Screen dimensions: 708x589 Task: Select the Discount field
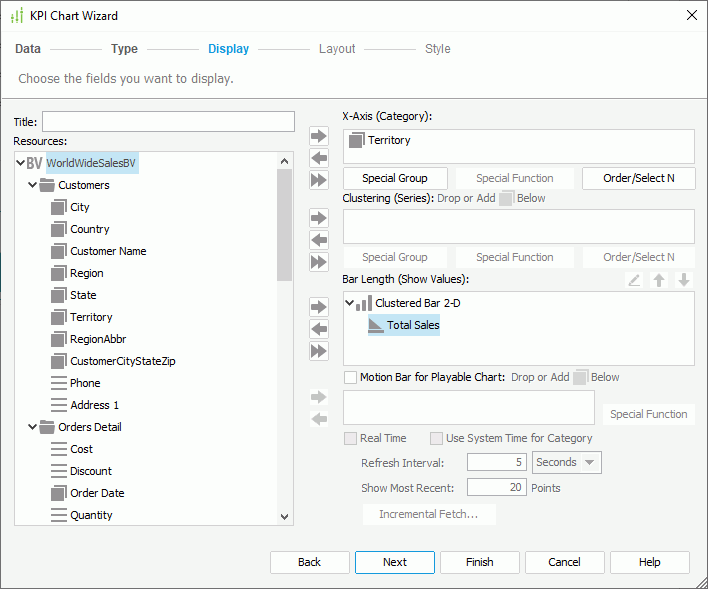[x=91, y=471]
